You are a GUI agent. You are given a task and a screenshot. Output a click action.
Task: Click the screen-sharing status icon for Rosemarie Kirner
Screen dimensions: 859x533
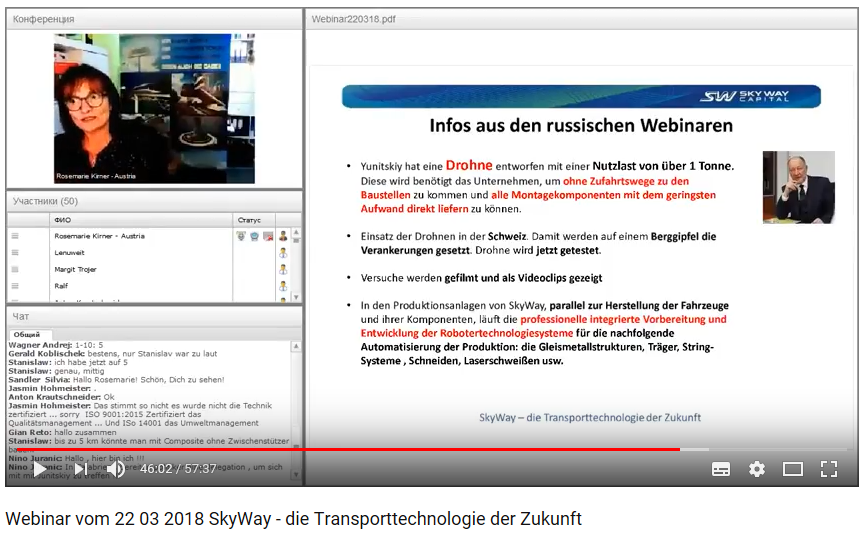click(x=268, y=236)
